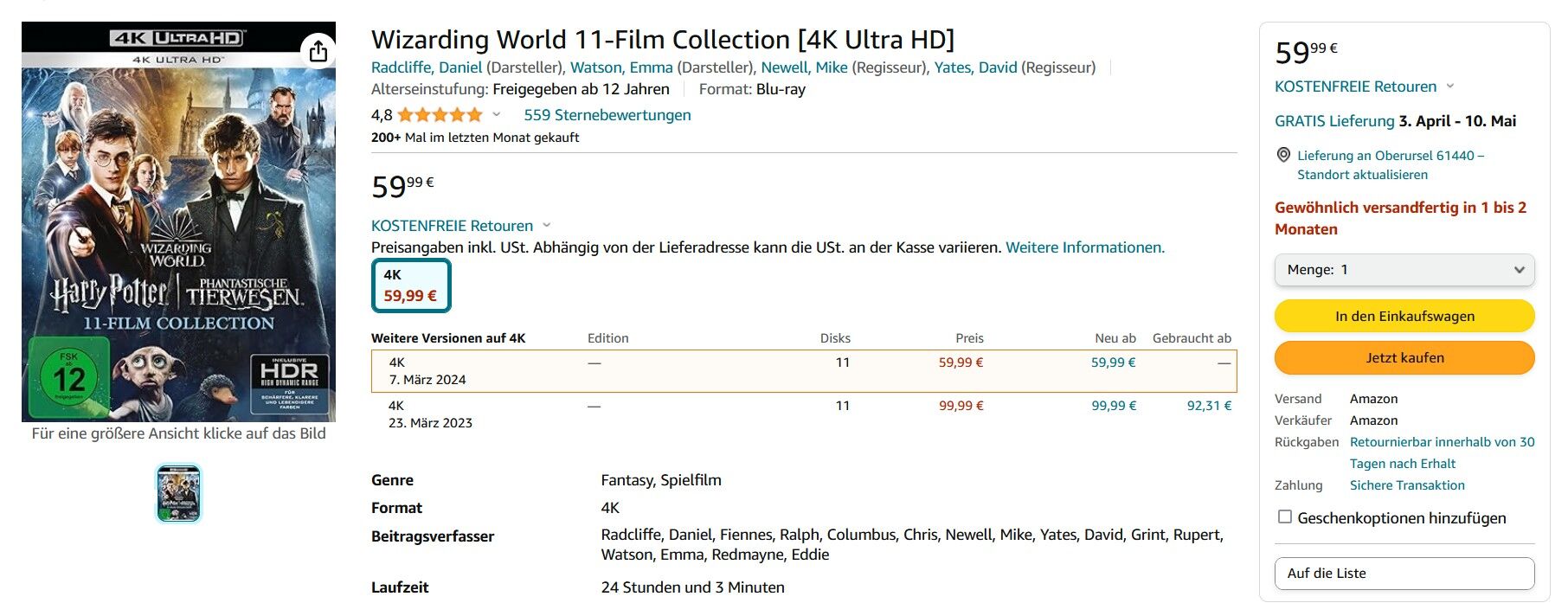Screen dimensions: 1568x603
Task: Open the Menge quantity dropdown
Action: pos(1404,270)
